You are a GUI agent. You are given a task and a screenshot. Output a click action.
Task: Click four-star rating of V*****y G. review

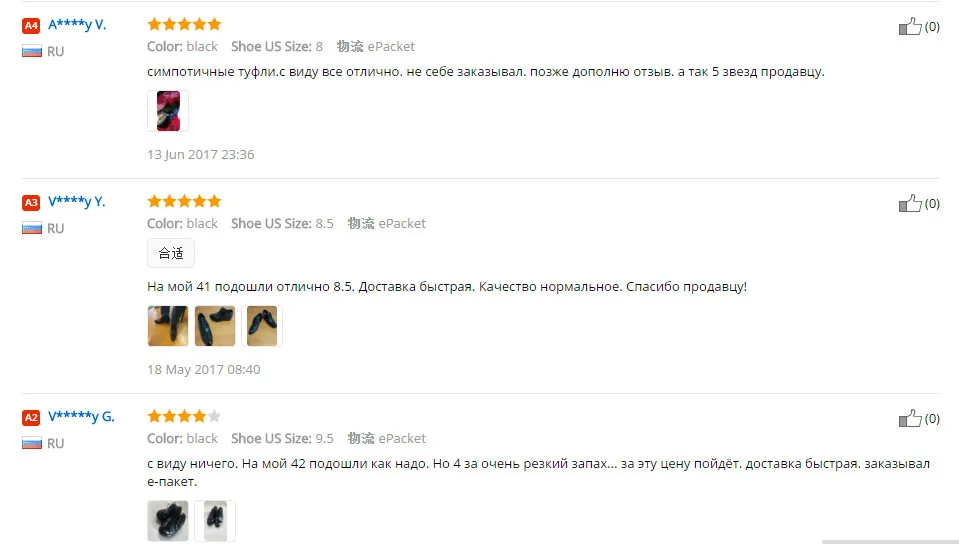tap(184, 417)
